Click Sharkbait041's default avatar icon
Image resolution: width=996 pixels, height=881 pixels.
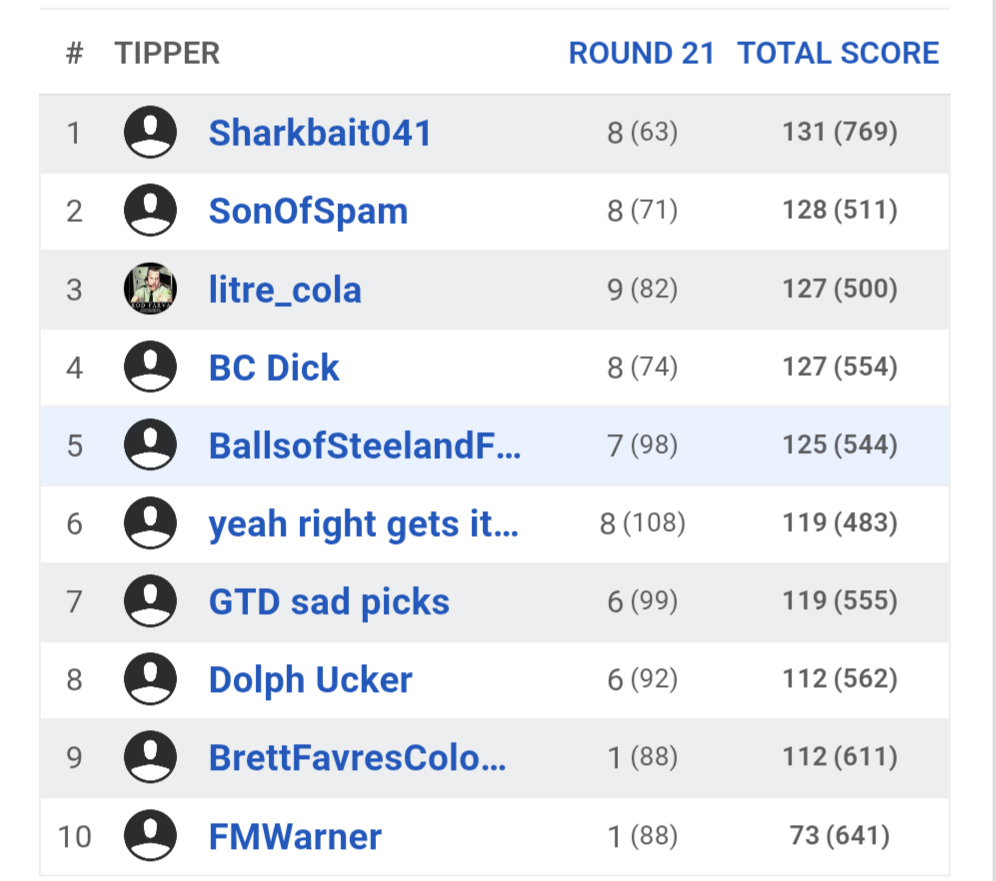click(x=150, y=132)
